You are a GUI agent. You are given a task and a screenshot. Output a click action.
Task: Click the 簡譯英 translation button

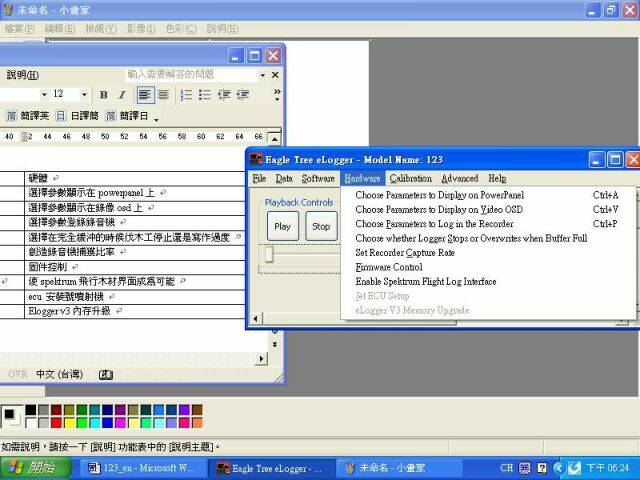[x=27, y=116]
